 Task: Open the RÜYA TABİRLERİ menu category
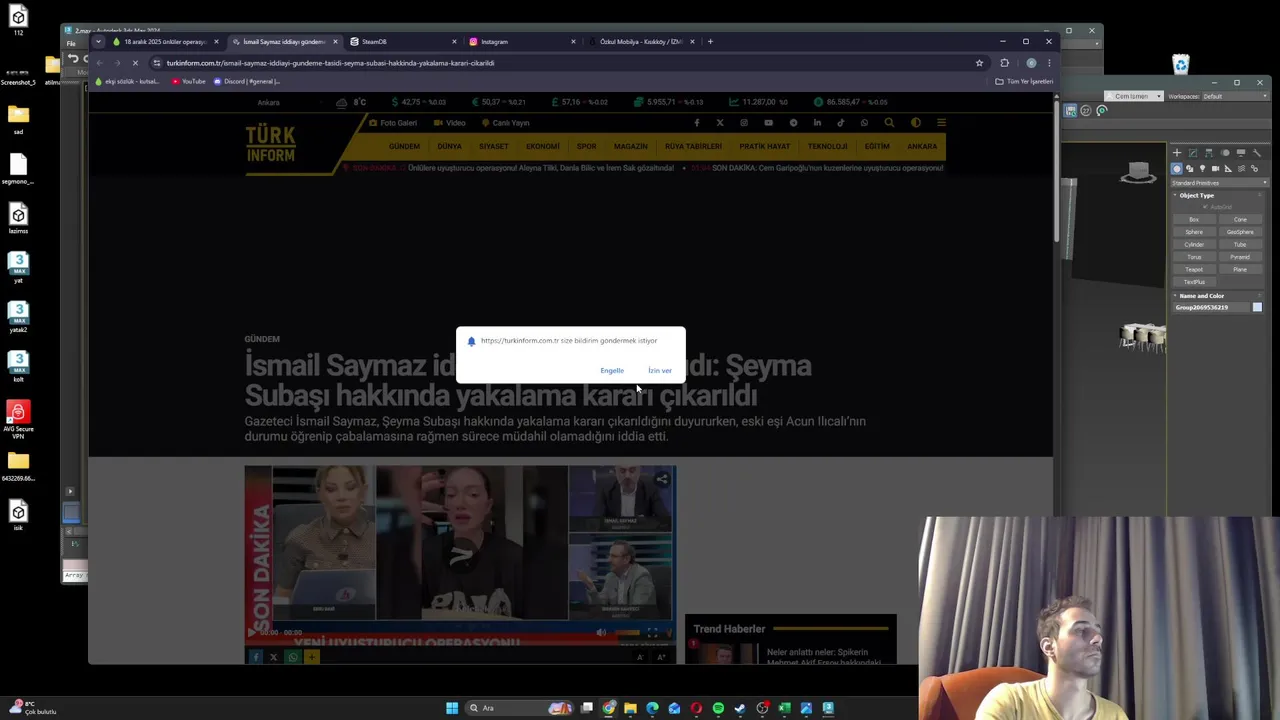pyautogui.click(x=693, y=147)
